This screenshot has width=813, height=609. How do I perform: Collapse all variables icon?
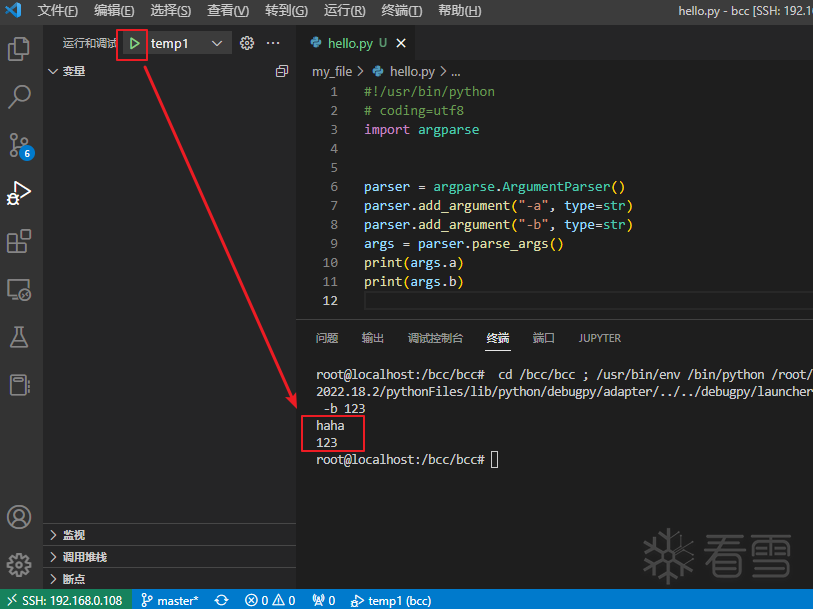[x=282, y=71]
